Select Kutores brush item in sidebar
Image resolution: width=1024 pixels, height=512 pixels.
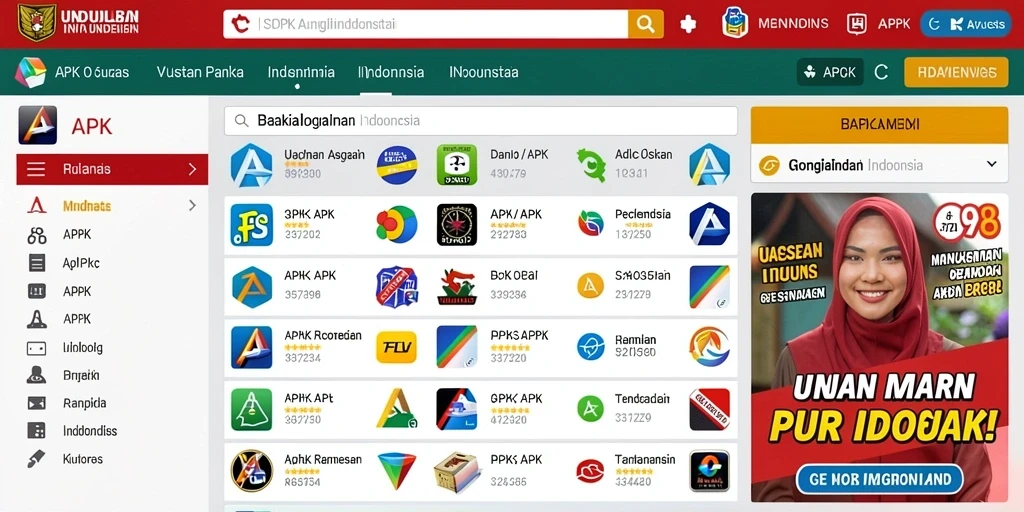82,458
